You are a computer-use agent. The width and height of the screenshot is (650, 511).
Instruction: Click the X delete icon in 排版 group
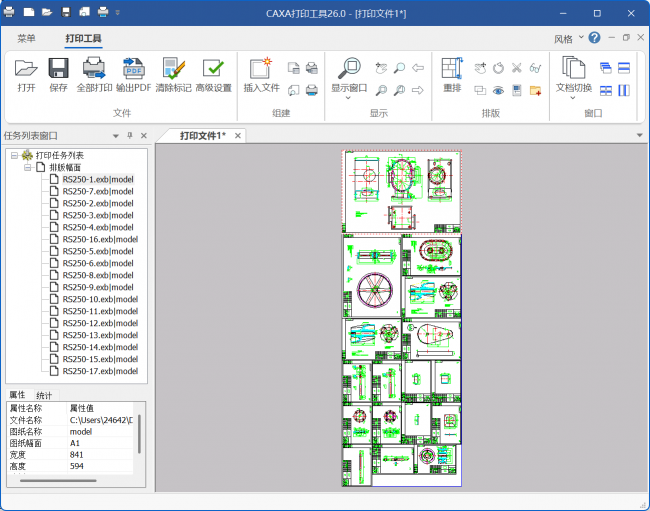pos(517,68)
